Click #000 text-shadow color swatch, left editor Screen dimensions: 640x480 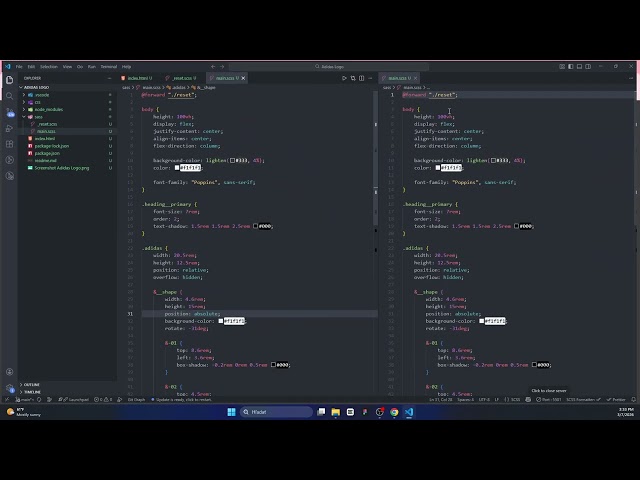coord(256,226)
